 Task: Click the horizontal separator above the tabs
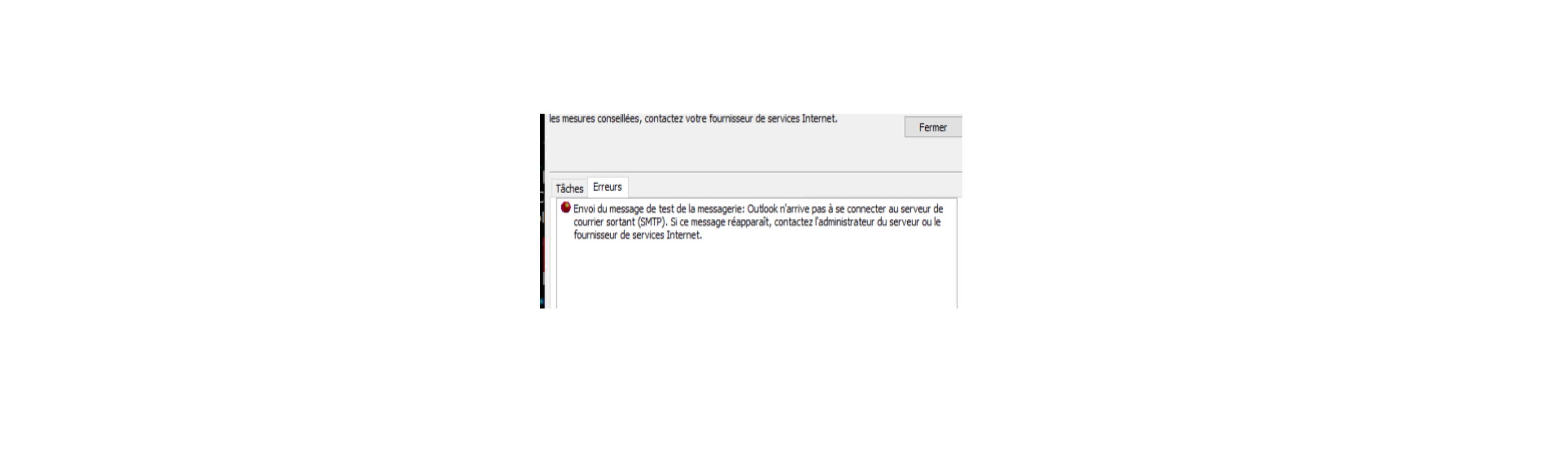coord(755,172)
